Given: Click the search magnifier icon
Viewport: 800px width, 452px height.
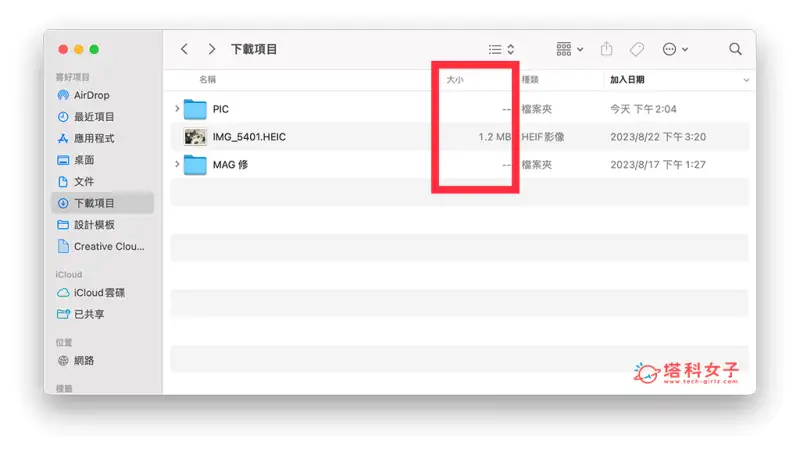Looking at the screenshot, I should pyautogui.click(x=735, y=49).
